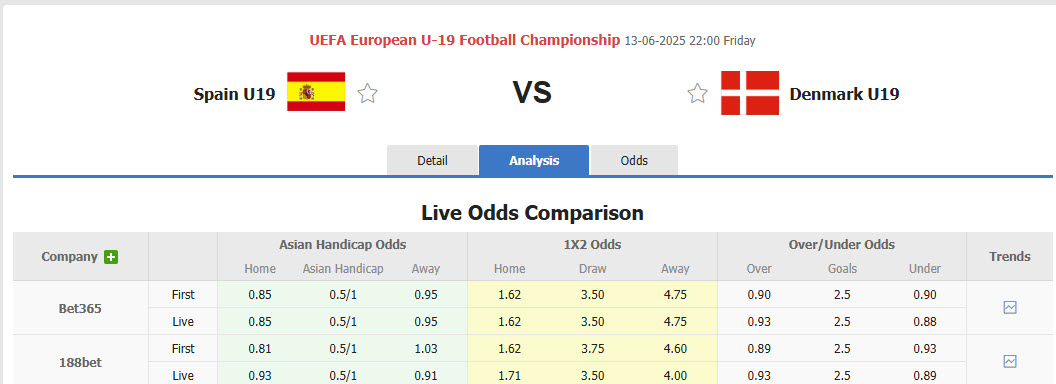Screen dimensions: 1056x384
Task: Click the Company column header
Action: [x=69, y=257]
